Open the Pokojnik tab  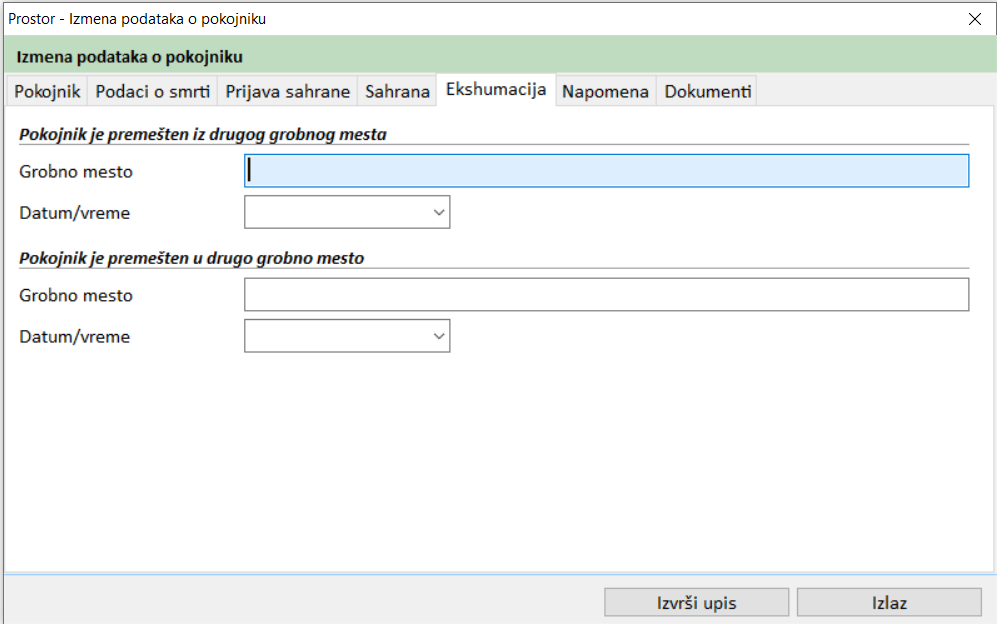pos(47,91)
